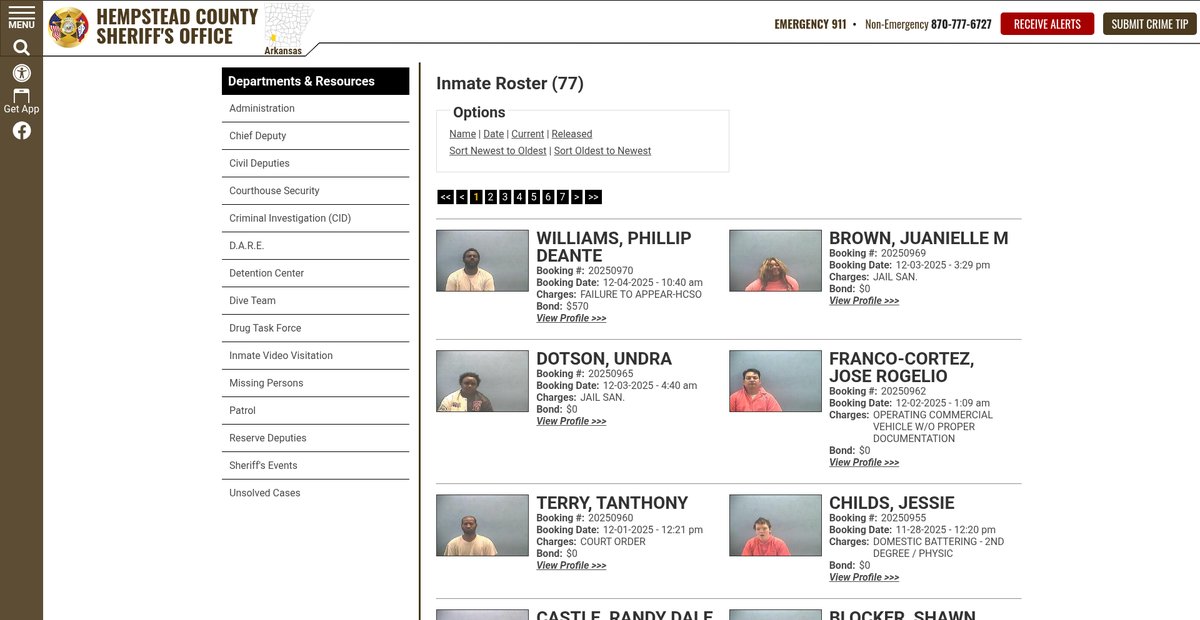Screen dimensions: 1200x620
Task: Open Chief Deputy department page
Action: pos(315,136)
